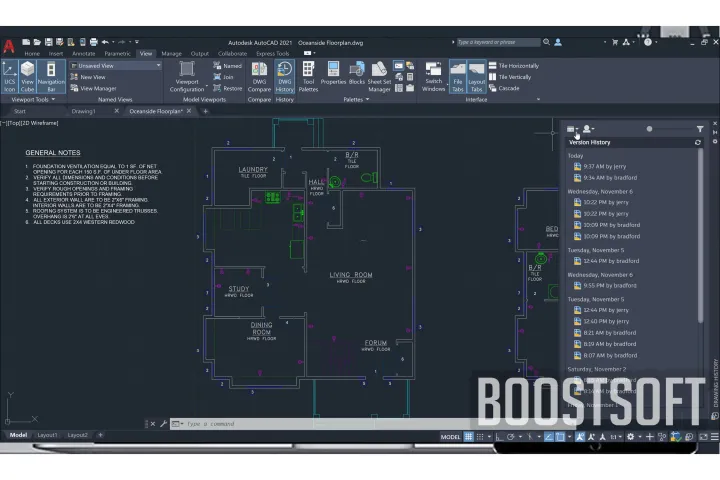Image resolution: width=720 pixels, height=480 pixels.
Task: Open the Collaborate ribbon tab
Action: (232, 54)
